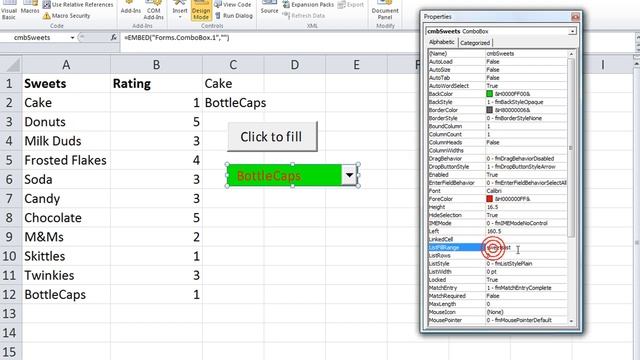Screen dimensions: 640x360
Task: Select the ColumnCount property row
Action: tap(498, 134)
